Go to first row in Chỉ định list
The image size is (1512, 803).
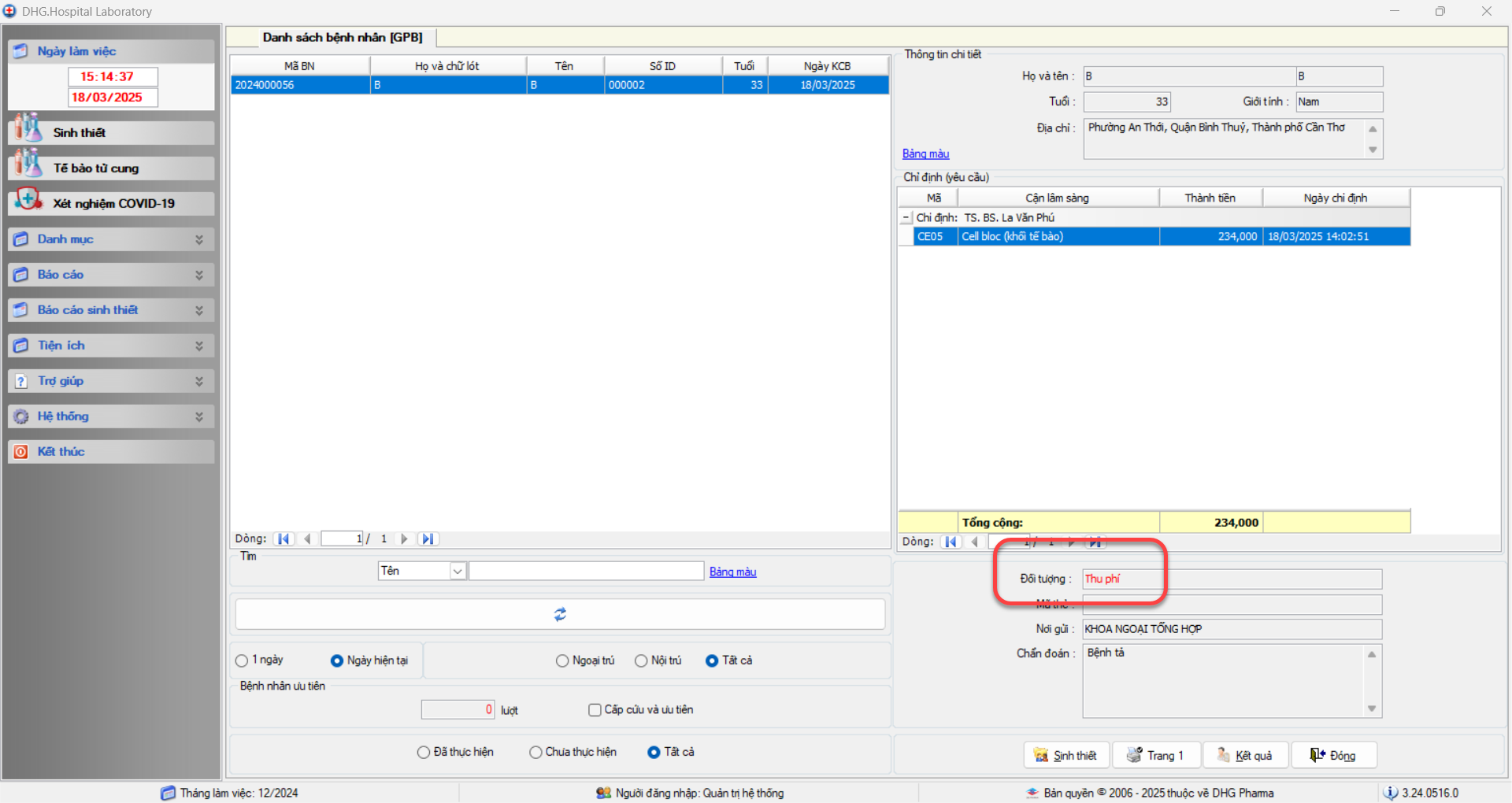(x=951, y=542)
